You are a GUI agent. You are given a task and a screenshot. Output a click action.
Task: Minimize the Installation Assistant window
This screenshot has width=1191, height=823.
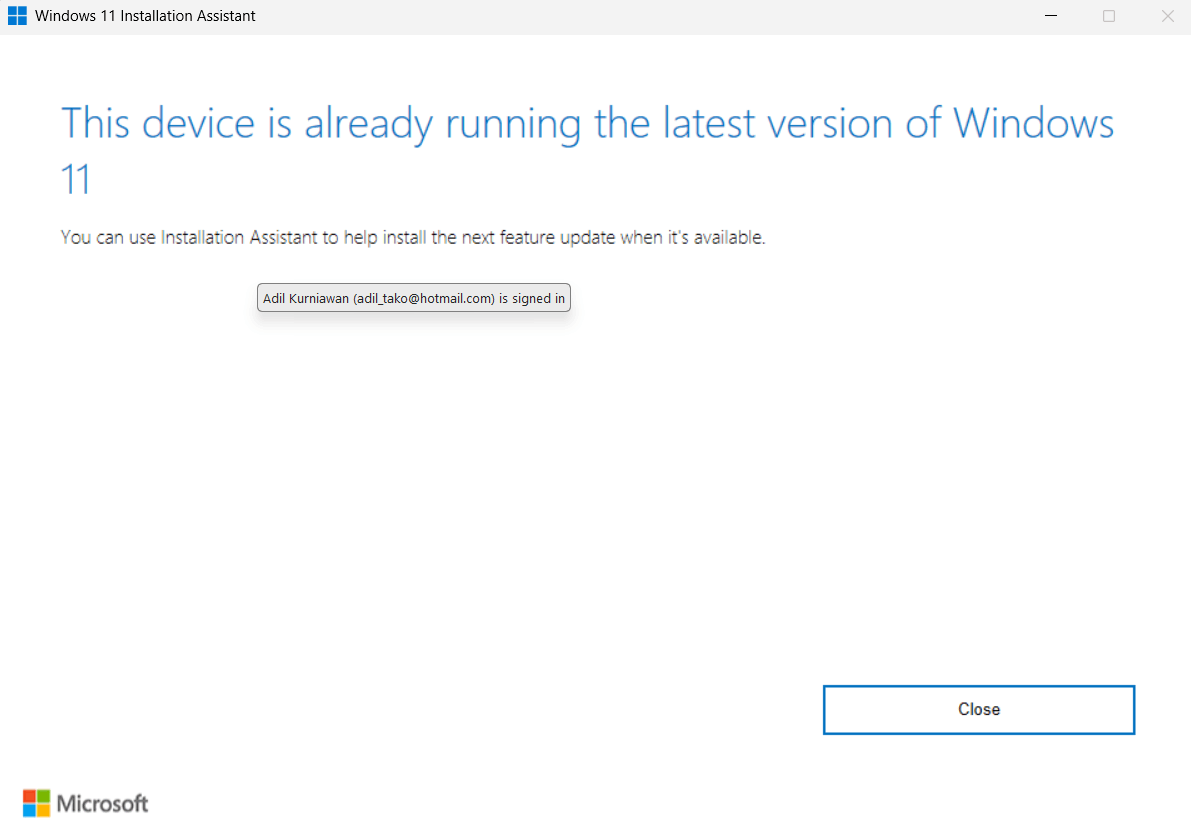tap(1050, 16)
